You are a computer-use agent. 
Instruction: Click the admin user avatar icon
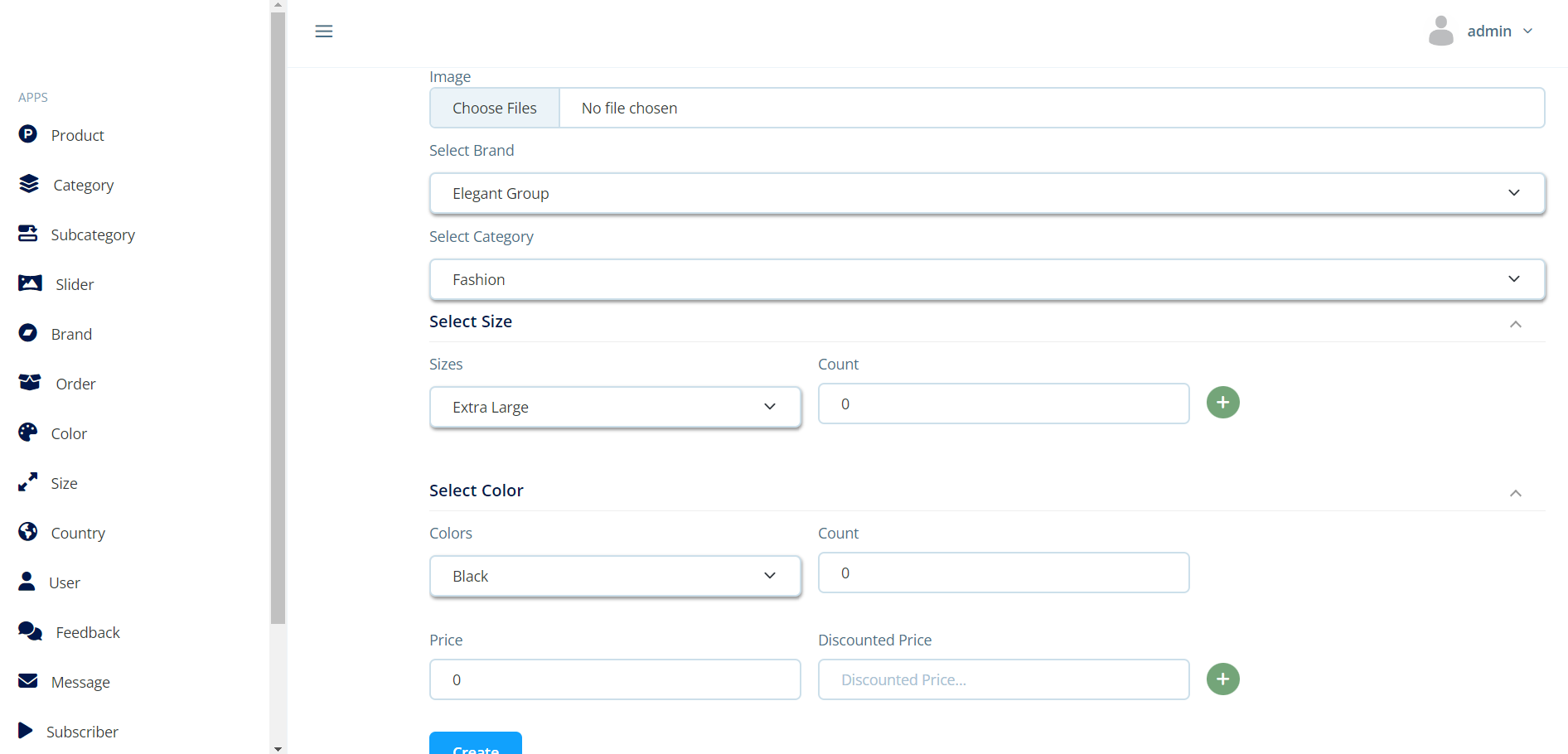pos(1440,31)
